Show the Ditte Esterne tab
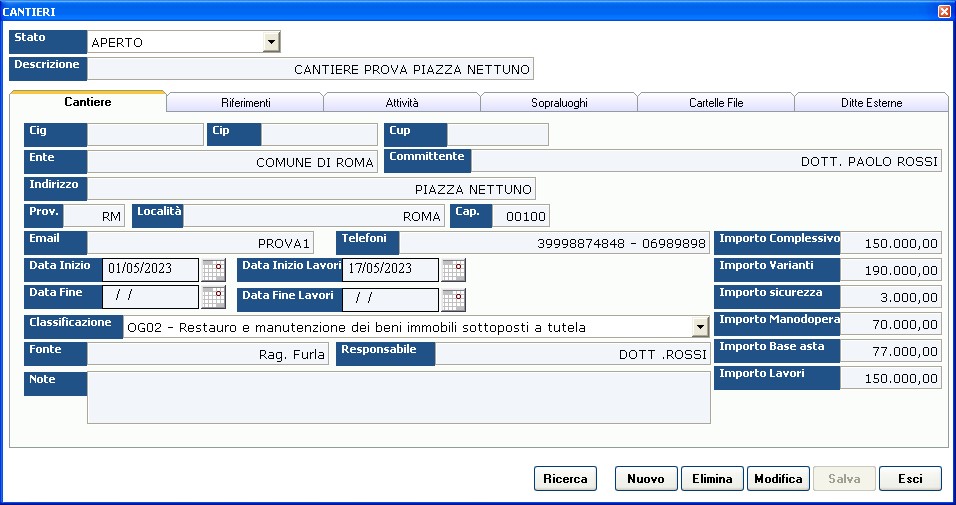 pos(871,102)
